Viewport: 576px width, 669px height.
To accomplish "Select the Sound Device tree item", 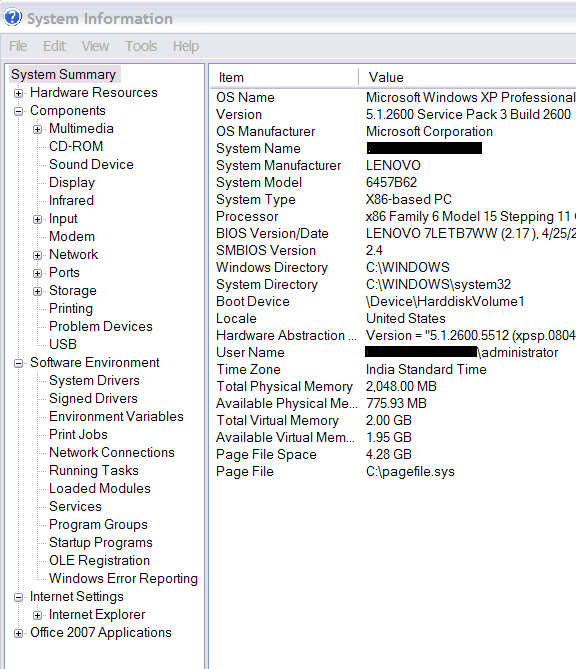I will tap(91, 164).
